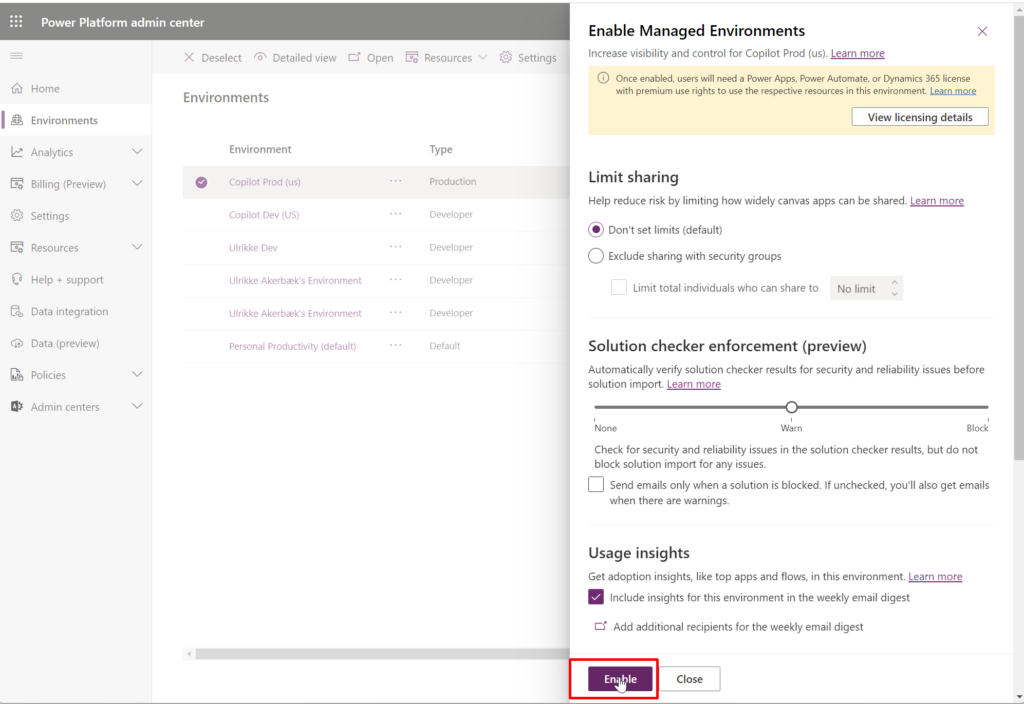The width and height of the screenshot is (1024, 704).
Task: Click the Deselect X icon in the toolbar
Action: click(189, 57)
